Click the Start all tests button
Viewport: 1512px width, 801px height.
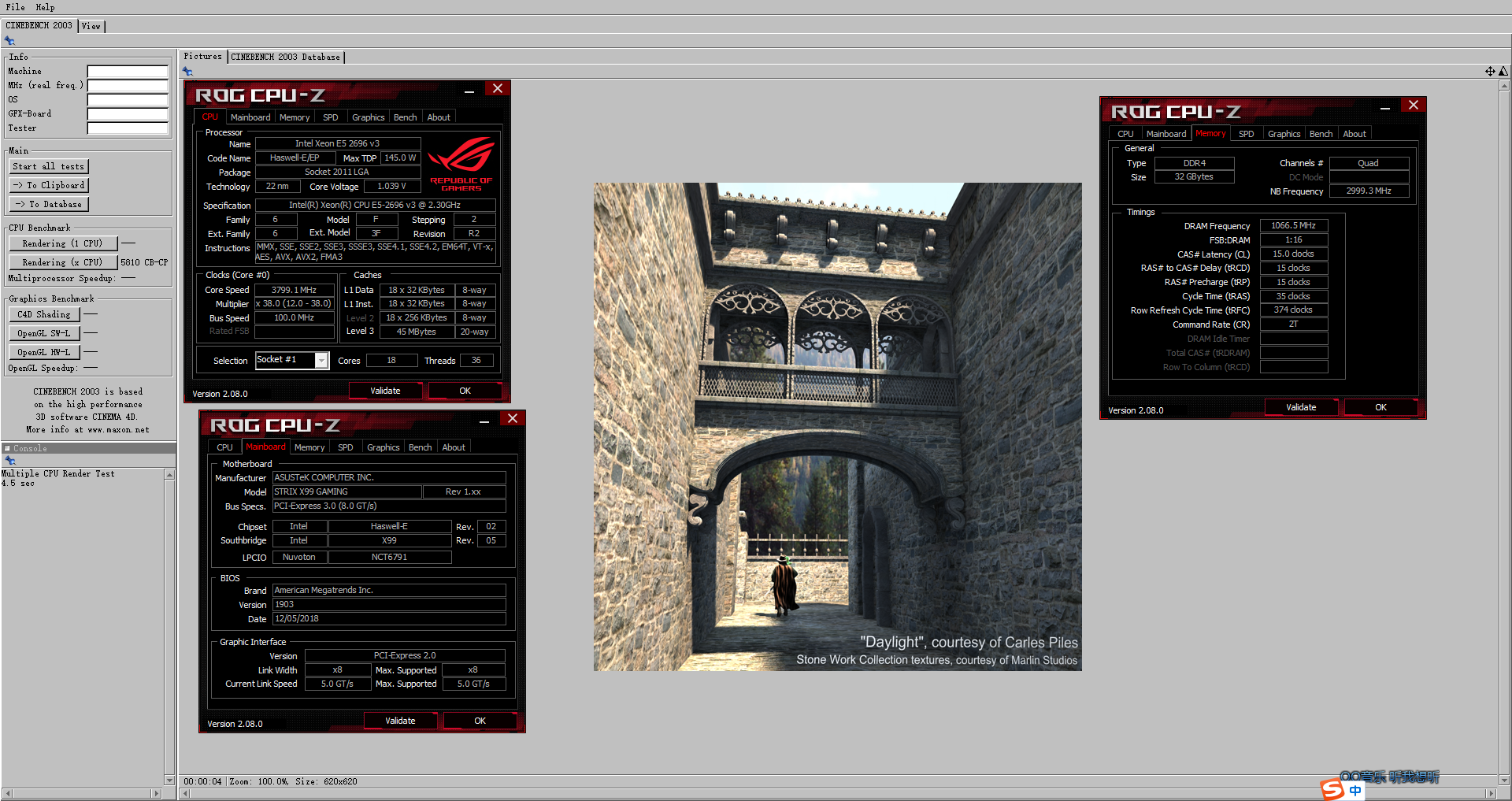click(49, 166)
